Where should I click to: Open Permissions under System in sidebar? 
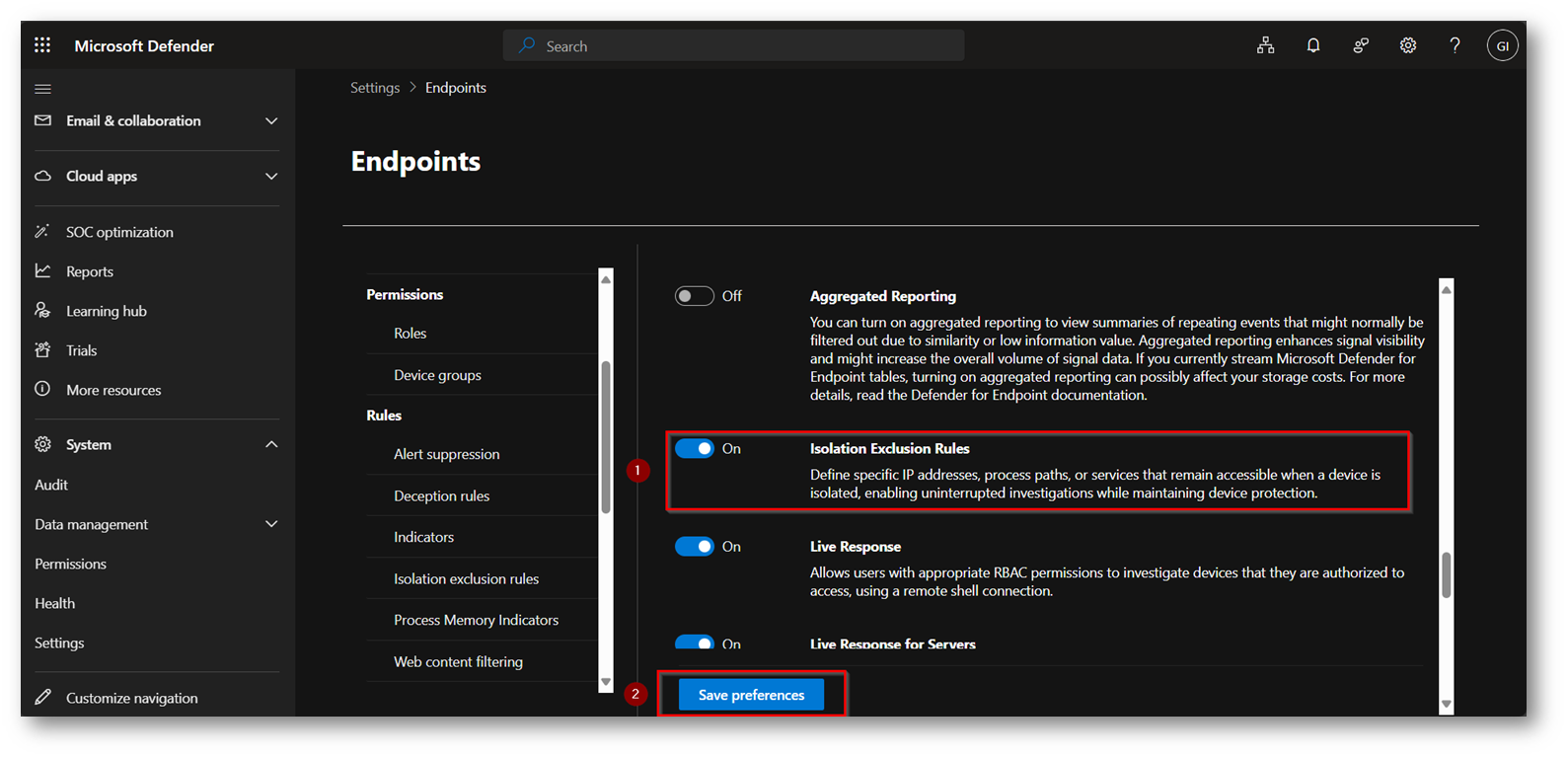(70, 564)
